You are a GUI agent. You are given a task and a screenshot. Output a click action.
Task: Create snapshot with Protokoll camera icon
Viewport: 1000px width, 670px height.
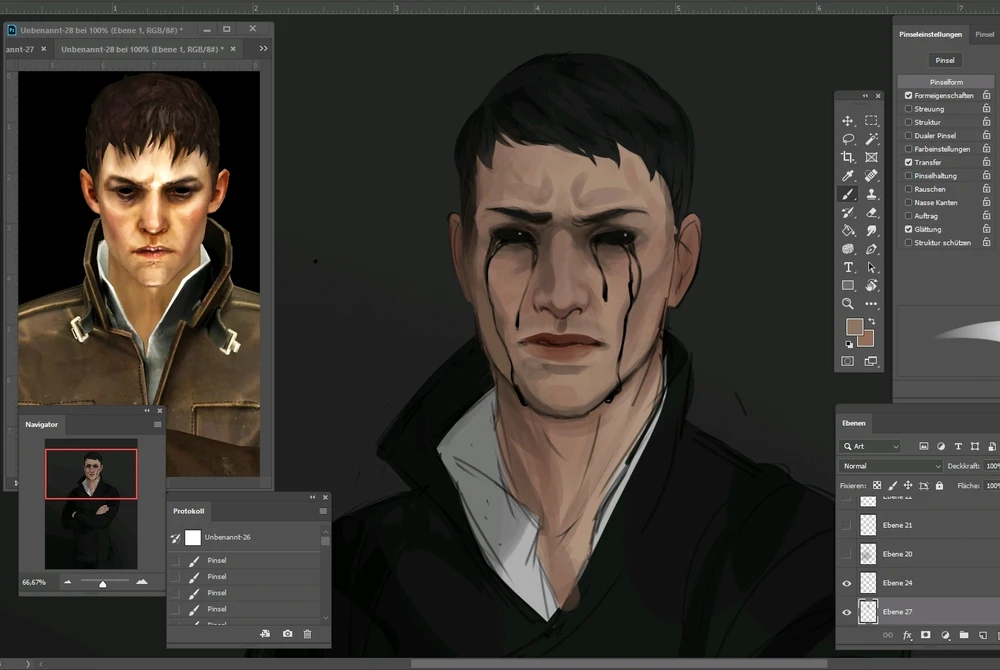[287, 634]
